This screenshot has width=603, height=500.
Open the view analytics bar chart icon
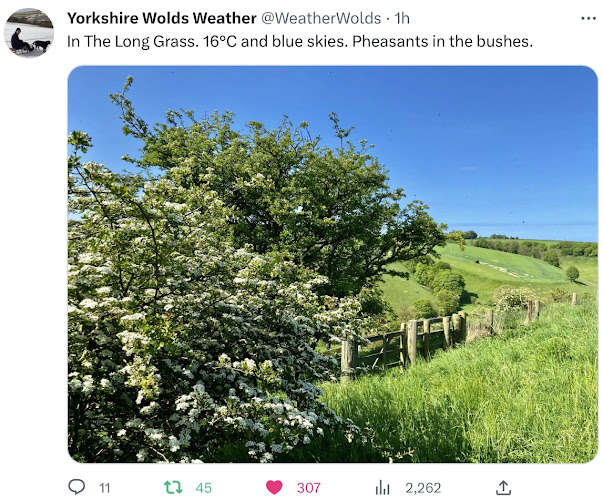point(382,487)
